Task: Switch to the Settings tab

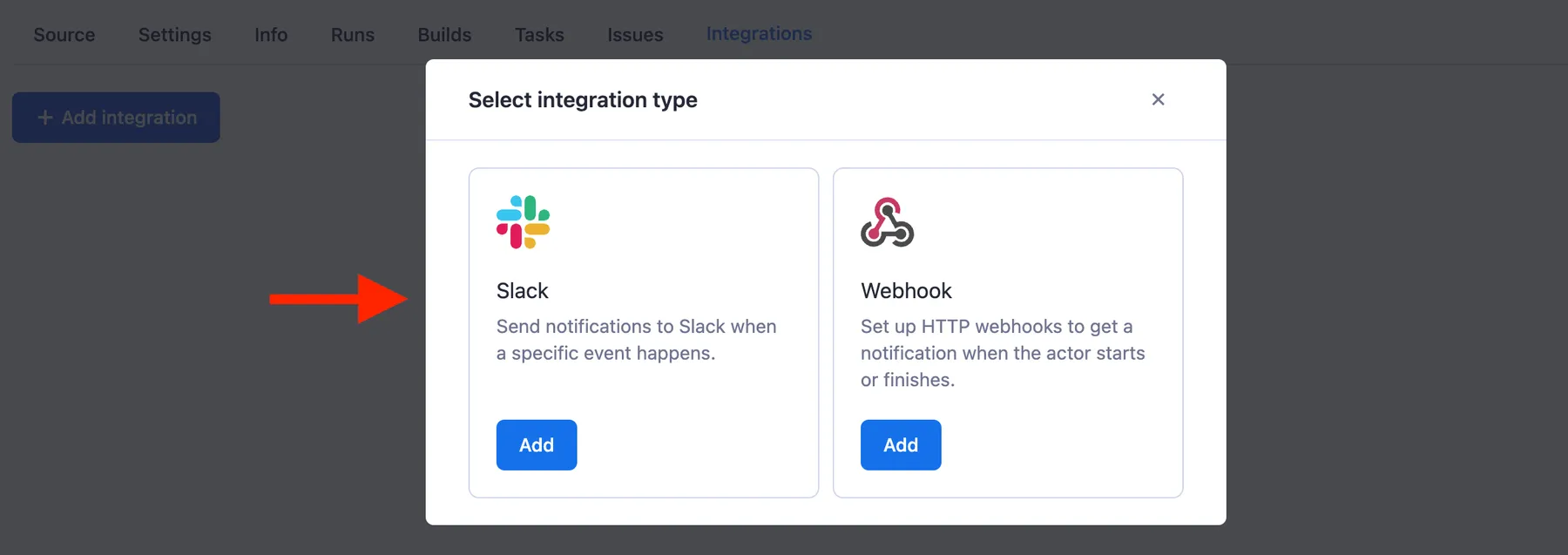Action: [175, 35]
